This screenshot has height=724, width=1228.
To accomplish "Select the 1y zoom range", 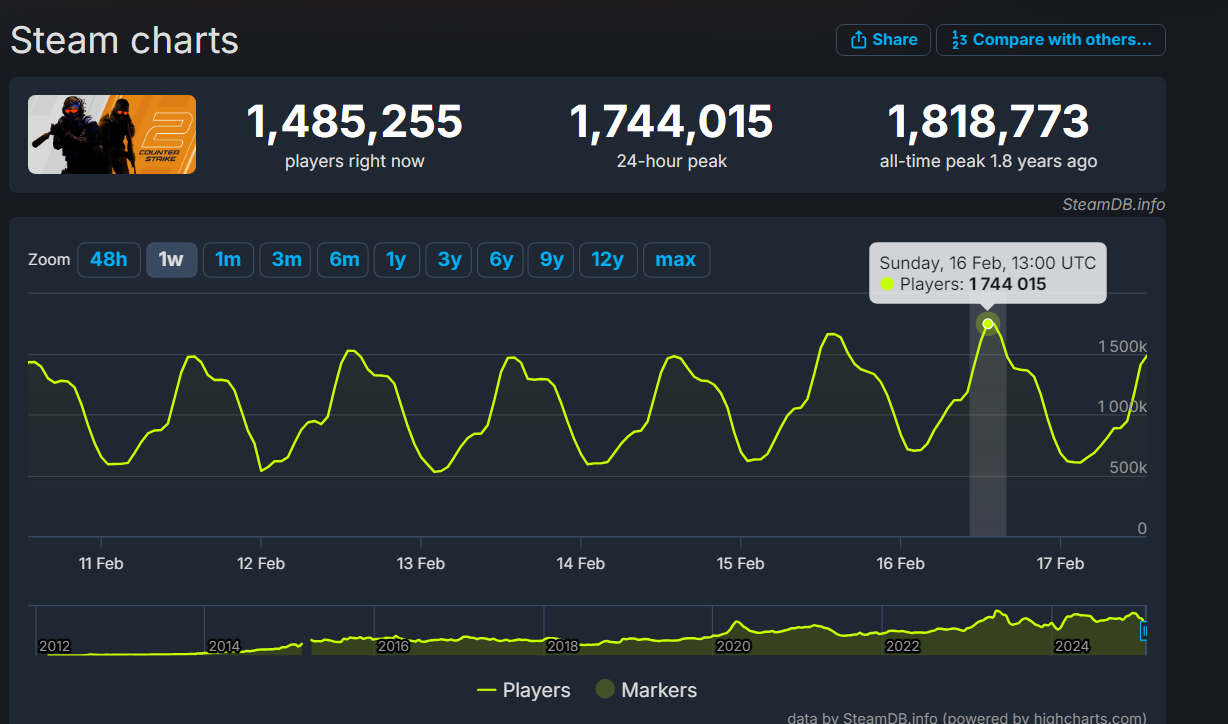I will (x=396, y=260).
